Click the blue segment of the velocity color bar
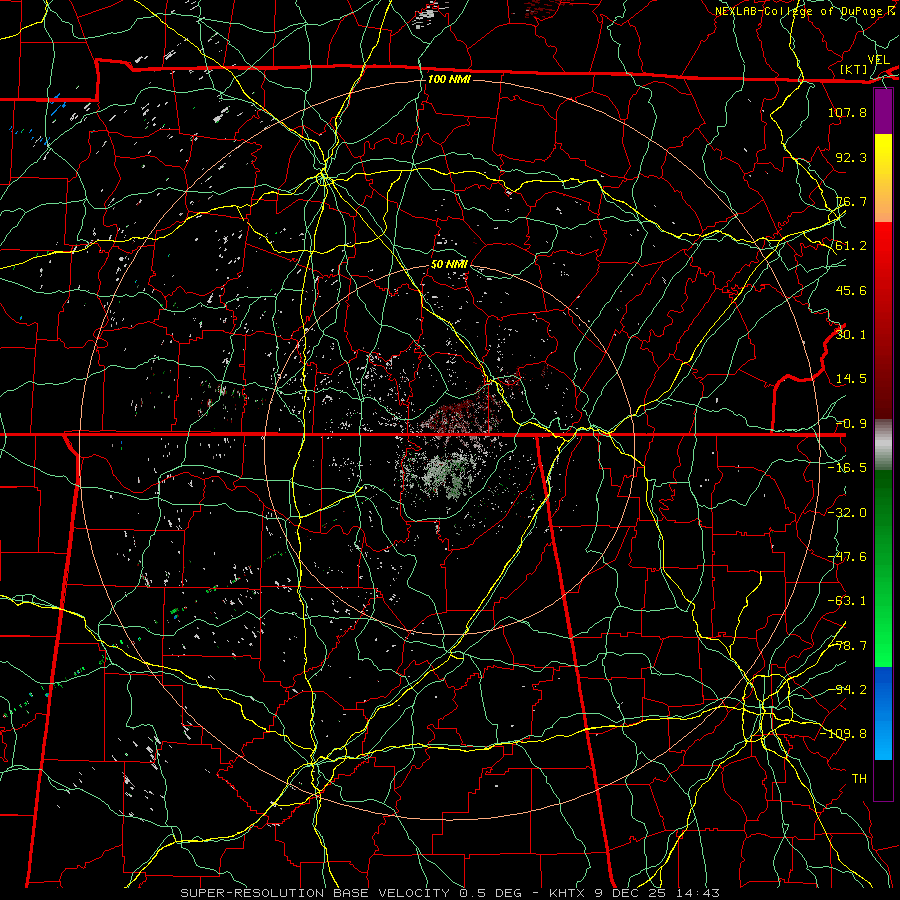Viewport: 900px width, 900px height. coord(883,713)
